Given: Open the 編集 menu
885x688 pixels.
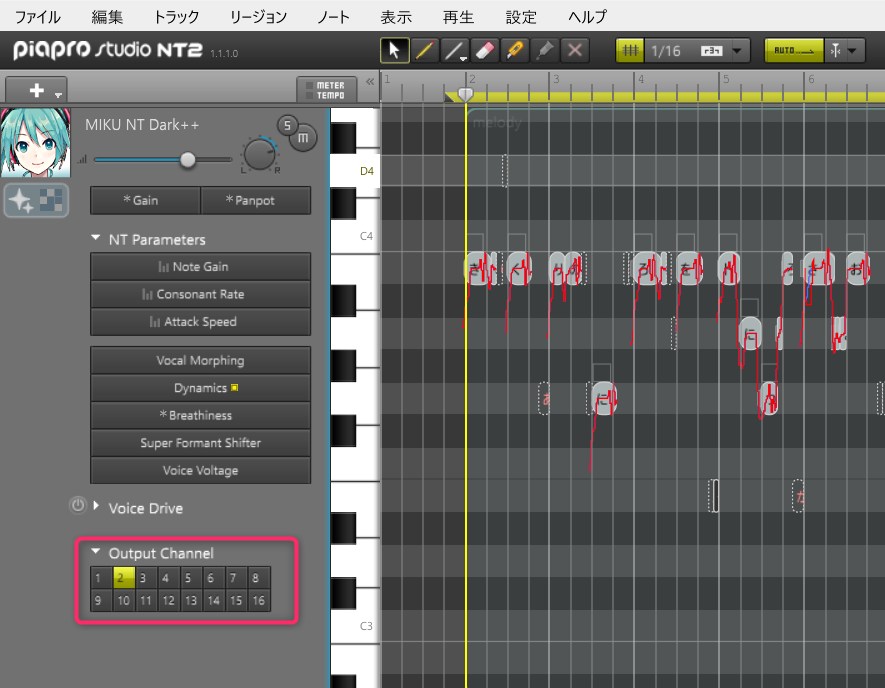Looking at the screenshot, I should click(x=107, y=17).
